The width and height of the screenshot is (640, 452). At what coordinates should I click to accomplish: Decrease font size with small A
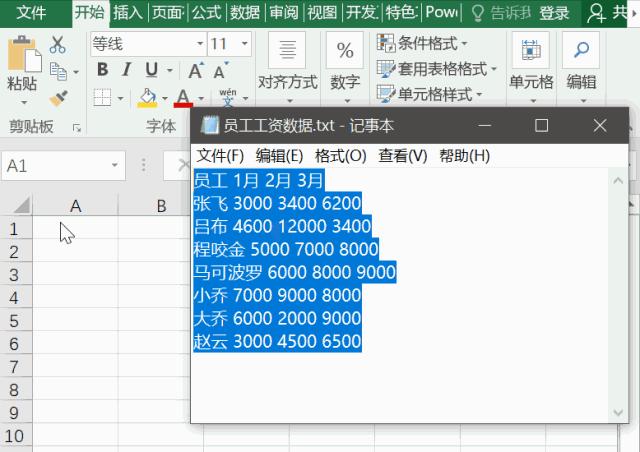click(x=221, y=71)
